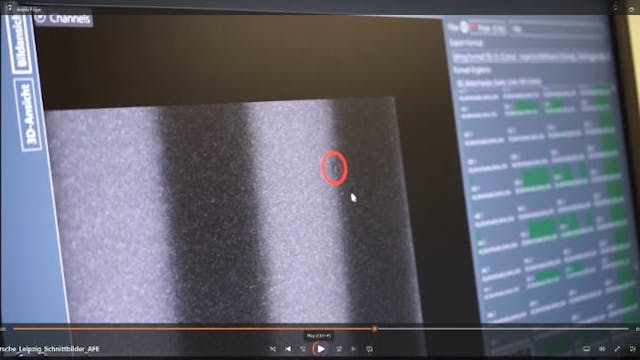Switch the video to full screen mode
This screenshot has width=640, height=360.
coord(618,349)
